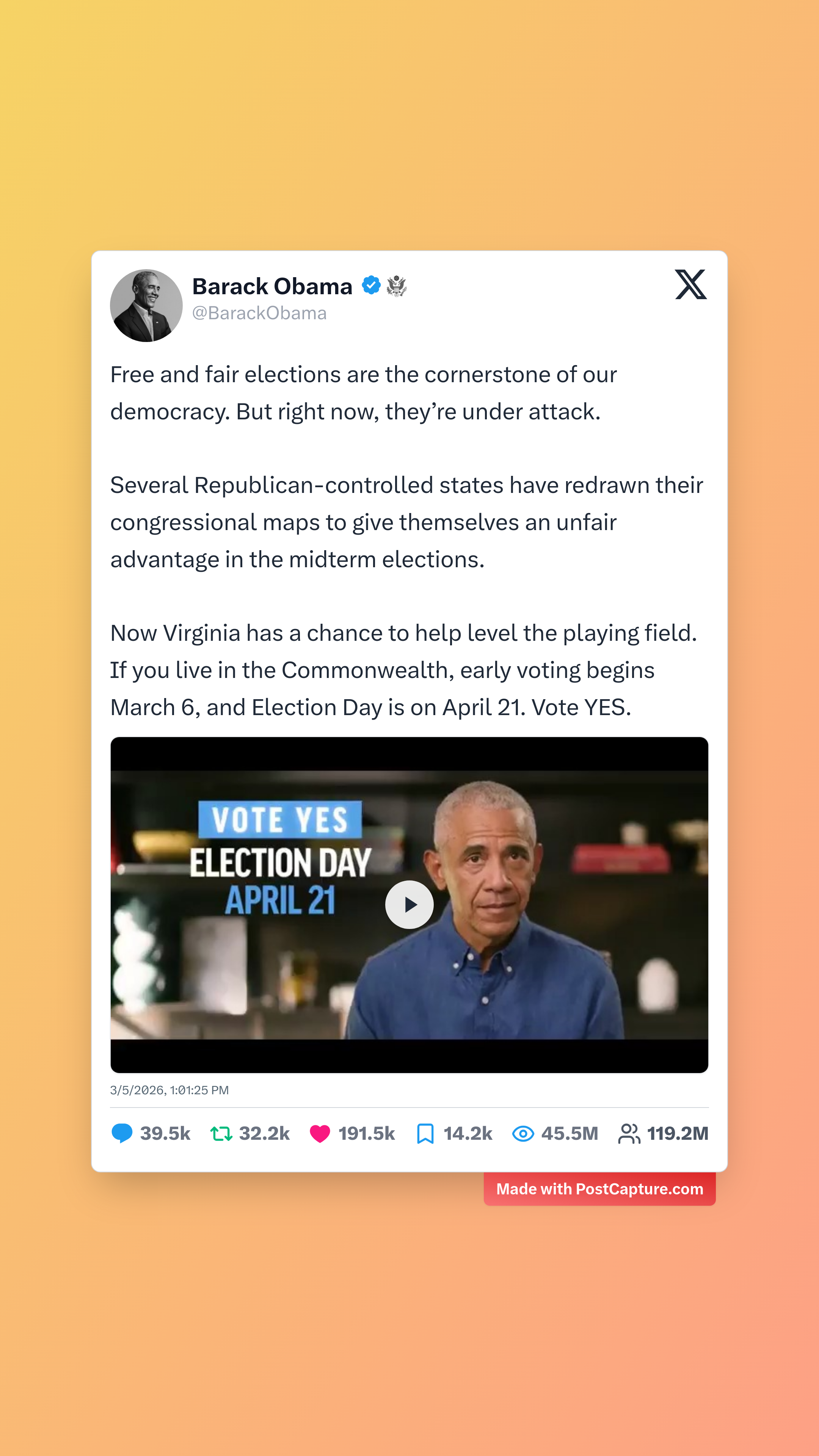Click the X logo icon
Viewport: 819px width, 1456px height.
pyautogui.click(x=690, y=284)
